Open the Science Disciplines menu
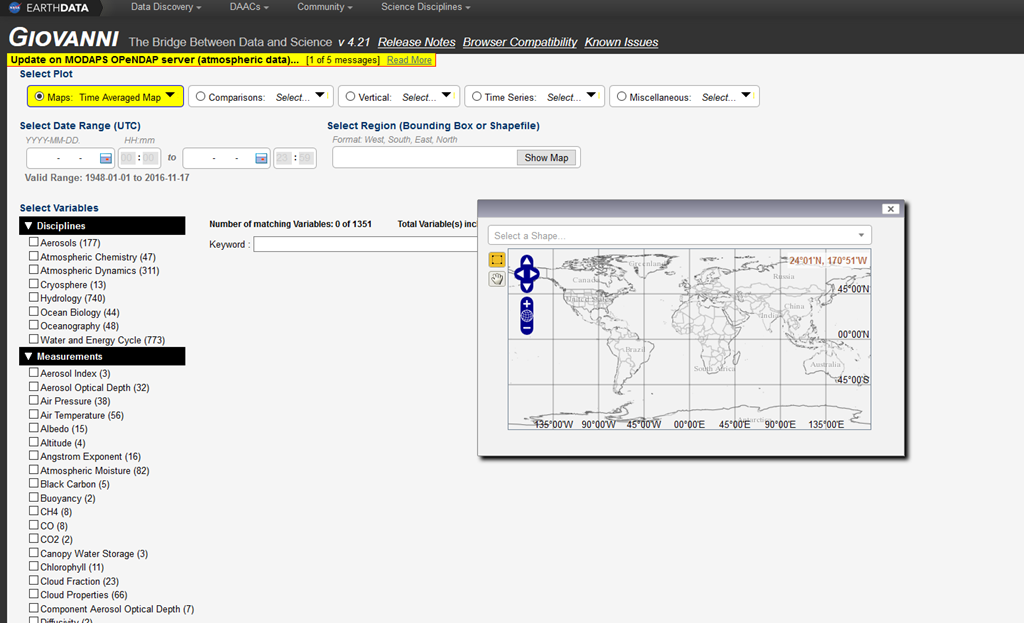 425,7
